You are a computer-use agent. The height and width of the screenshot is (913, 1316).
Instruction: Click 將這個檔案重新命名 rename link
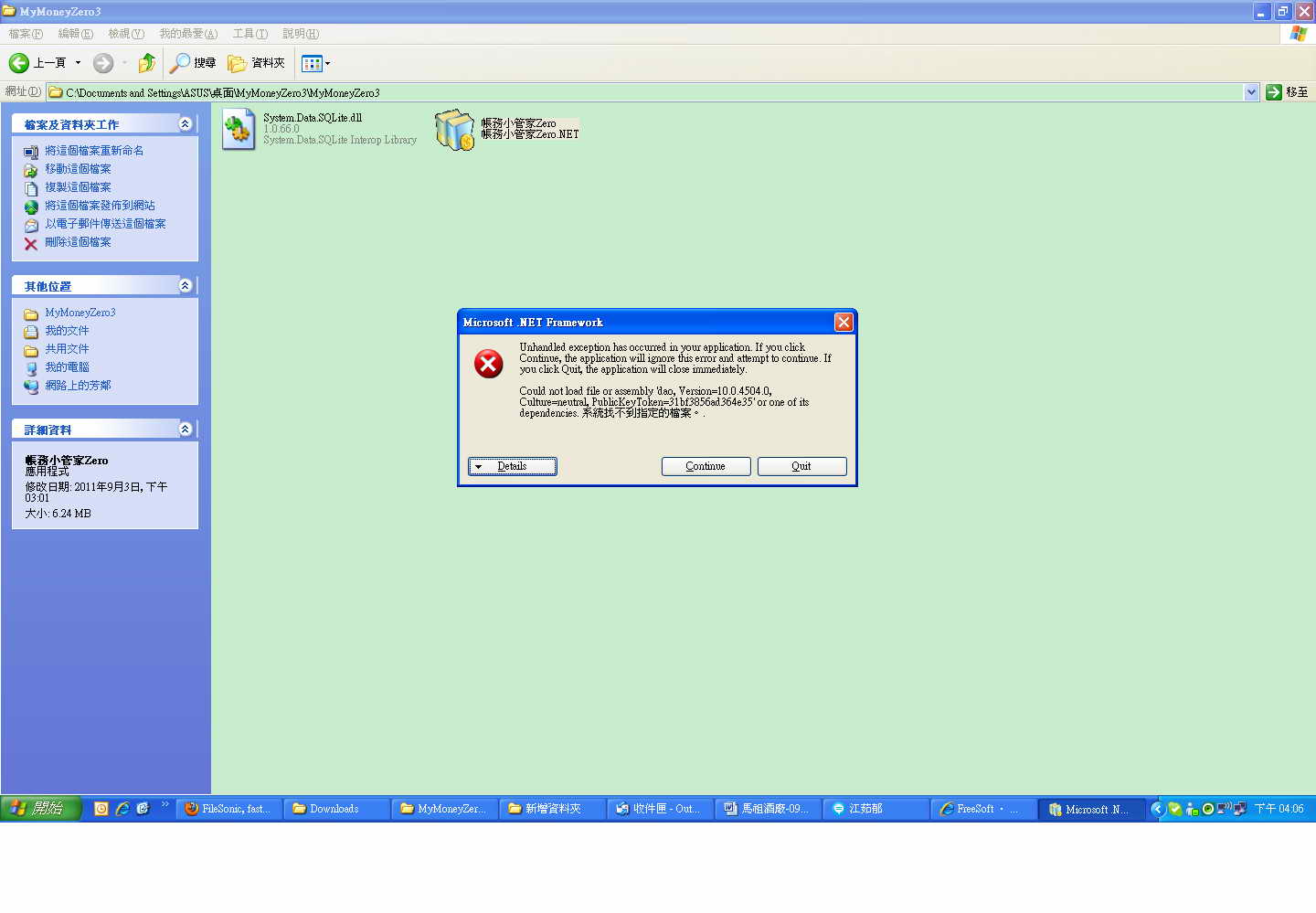coord(94,151)
